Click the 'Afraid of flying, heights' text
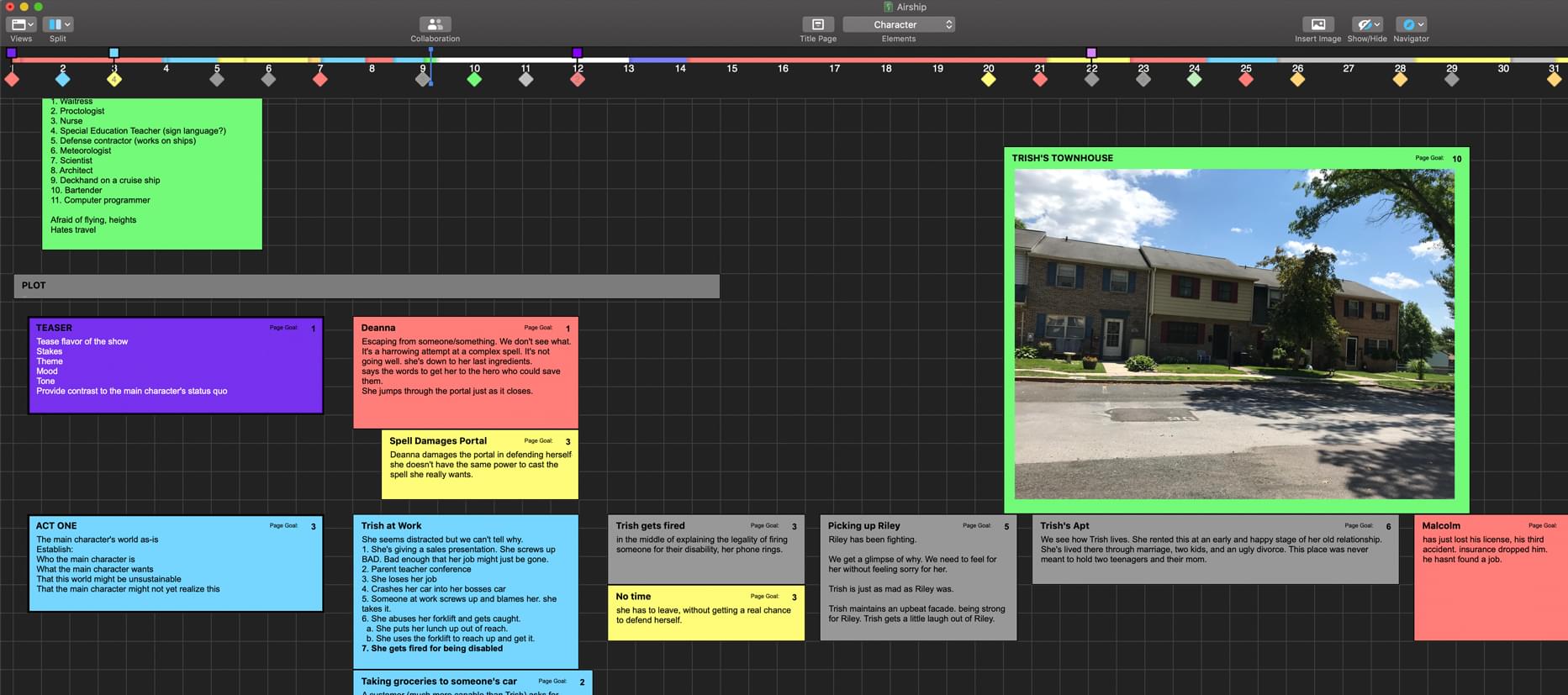Viewport: 1568px width, 695px height. coord(93,220)
